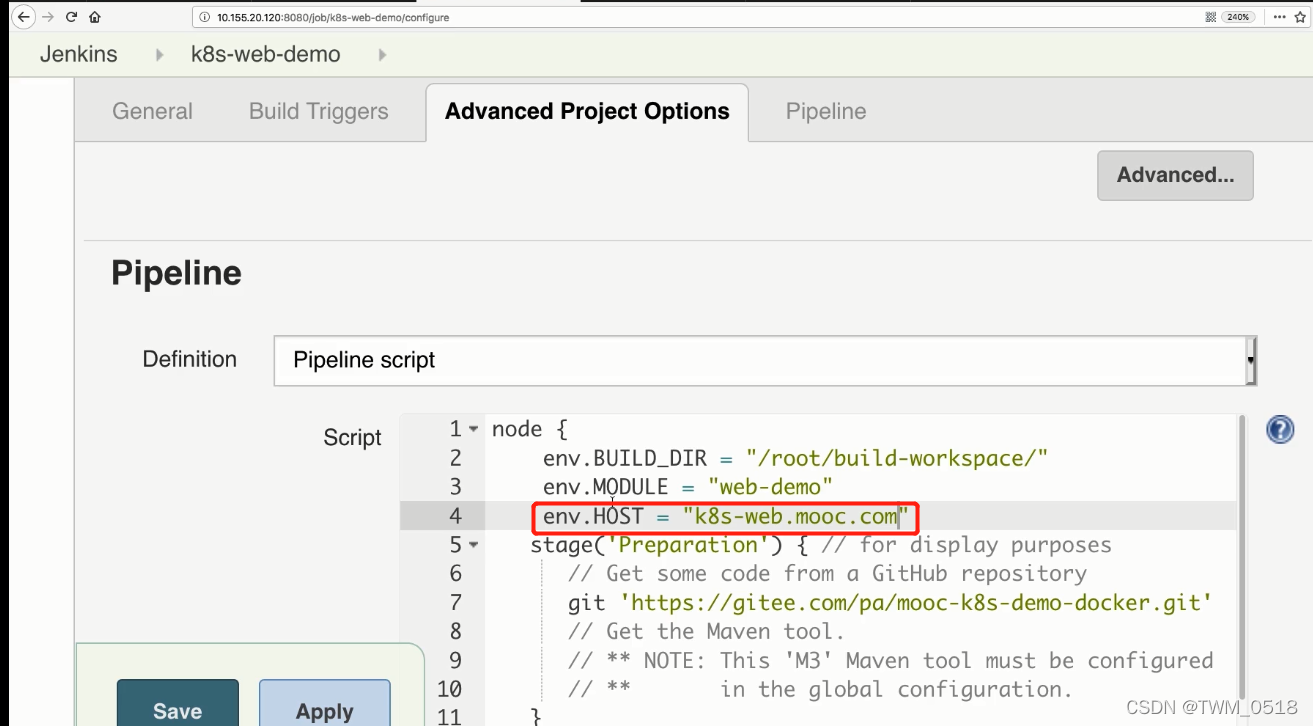This screenshot has width=1313, height=726.
Task: Expand the arrow after k8s-web-demo breadcrumb
Action: pyautogui.click(x=382, y=55)
